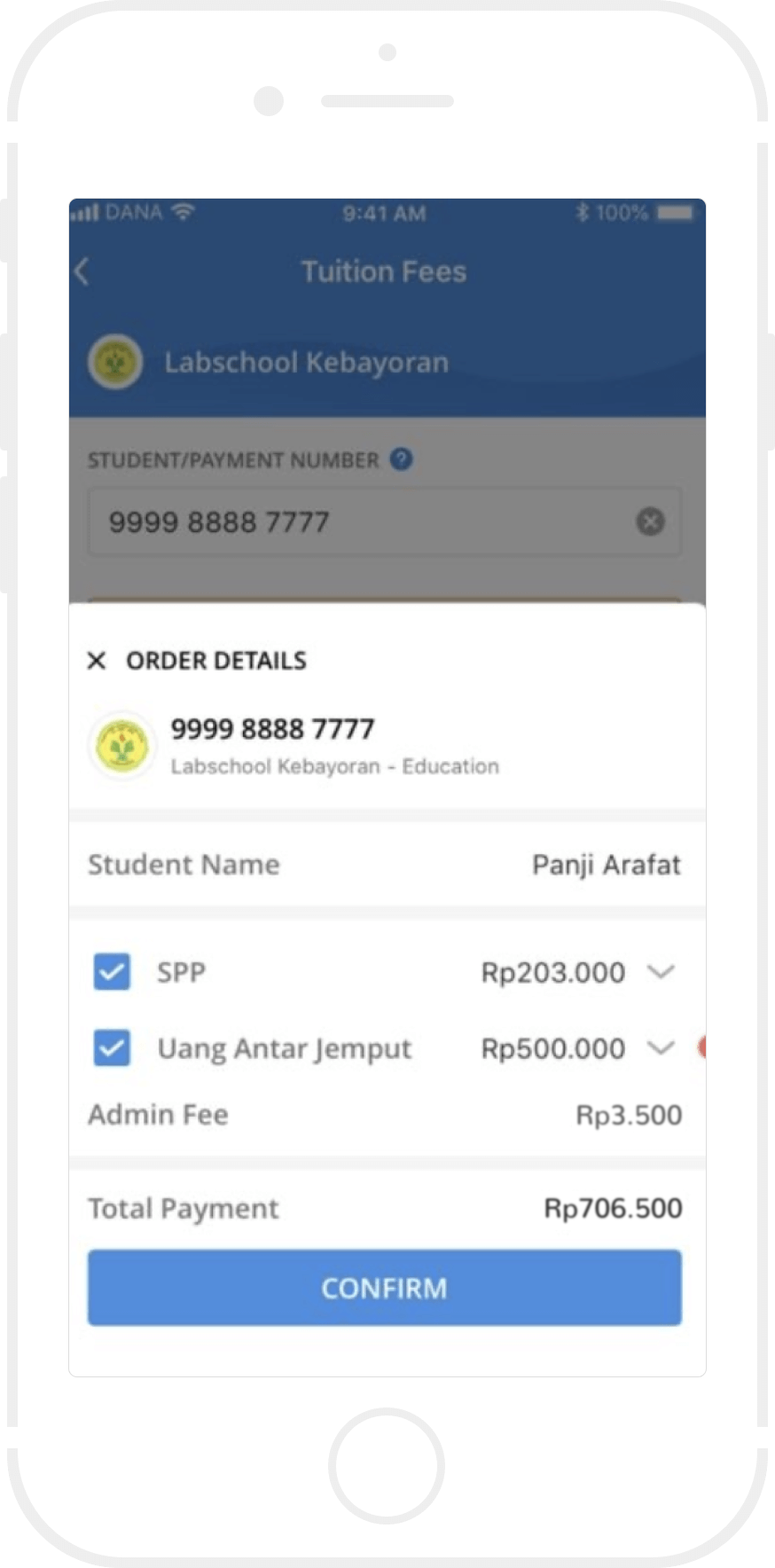
Task: Tap the Total Payment Rp706.500 amount
Action: 613,1208
